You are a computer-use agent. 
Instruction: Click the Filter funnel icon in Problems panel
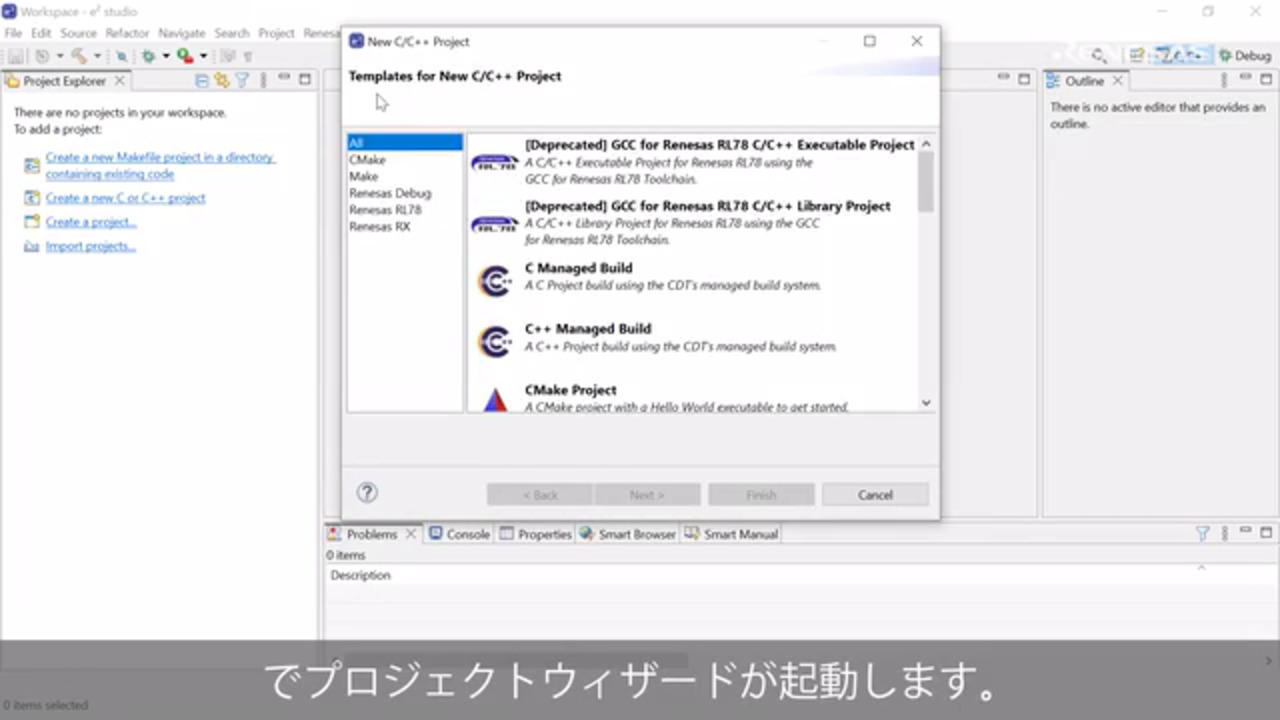tap(1203, 534)
